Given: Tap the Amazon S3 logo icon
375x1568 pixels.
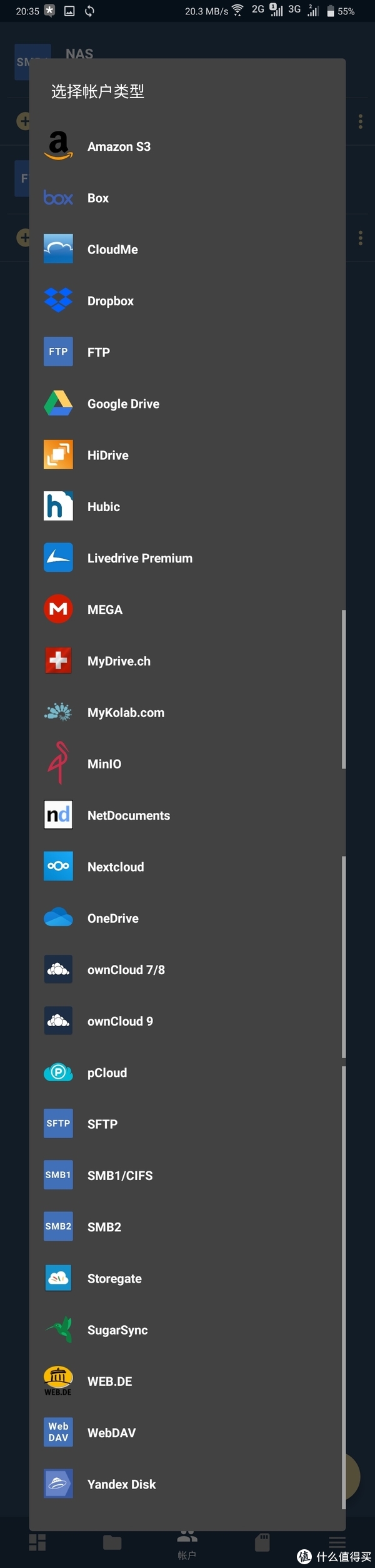Looking at the screenshot, I should coord(58,146).
